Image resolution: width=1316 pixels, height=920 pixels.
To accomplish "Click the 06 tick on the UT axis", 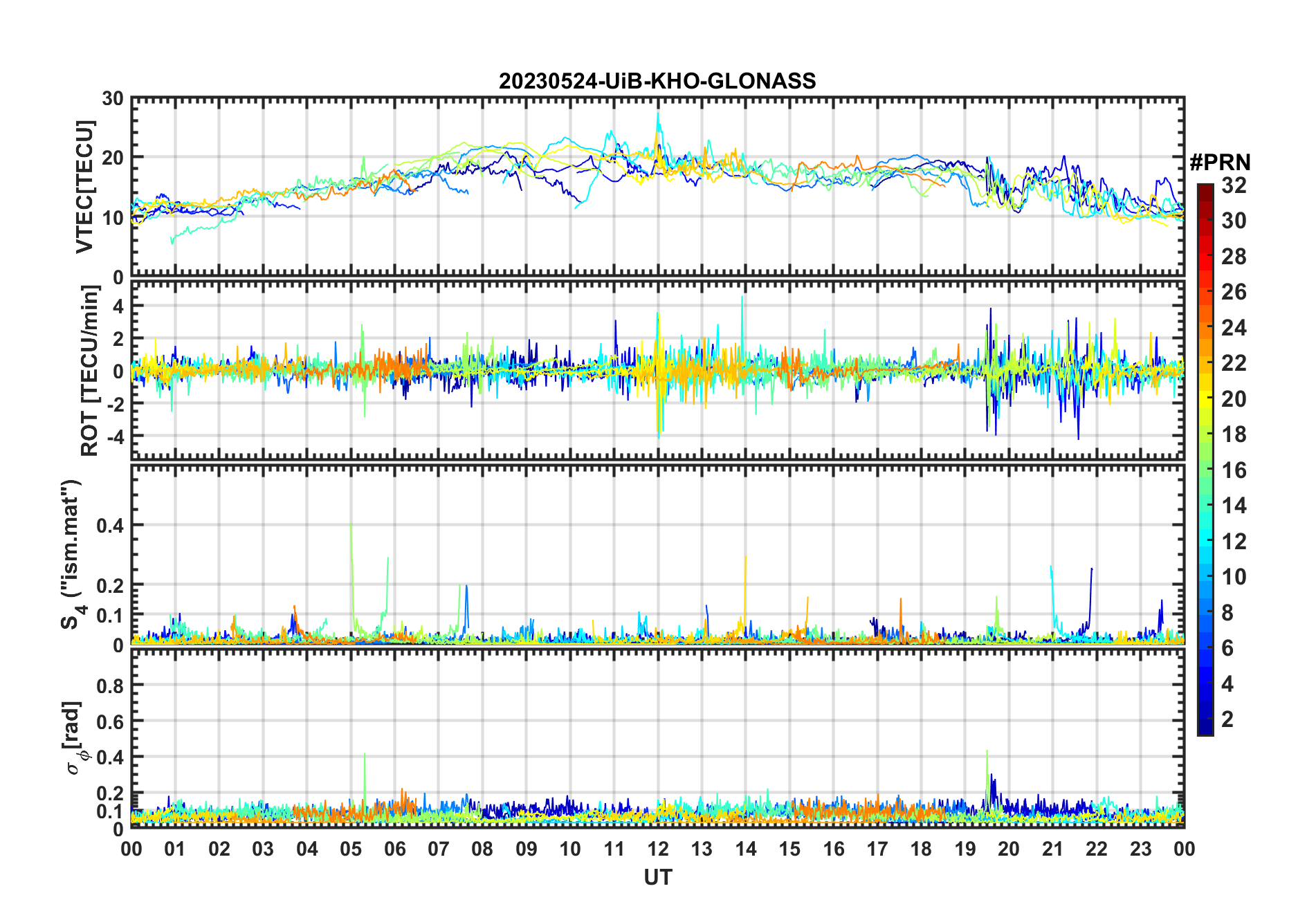I will (394, 849).
